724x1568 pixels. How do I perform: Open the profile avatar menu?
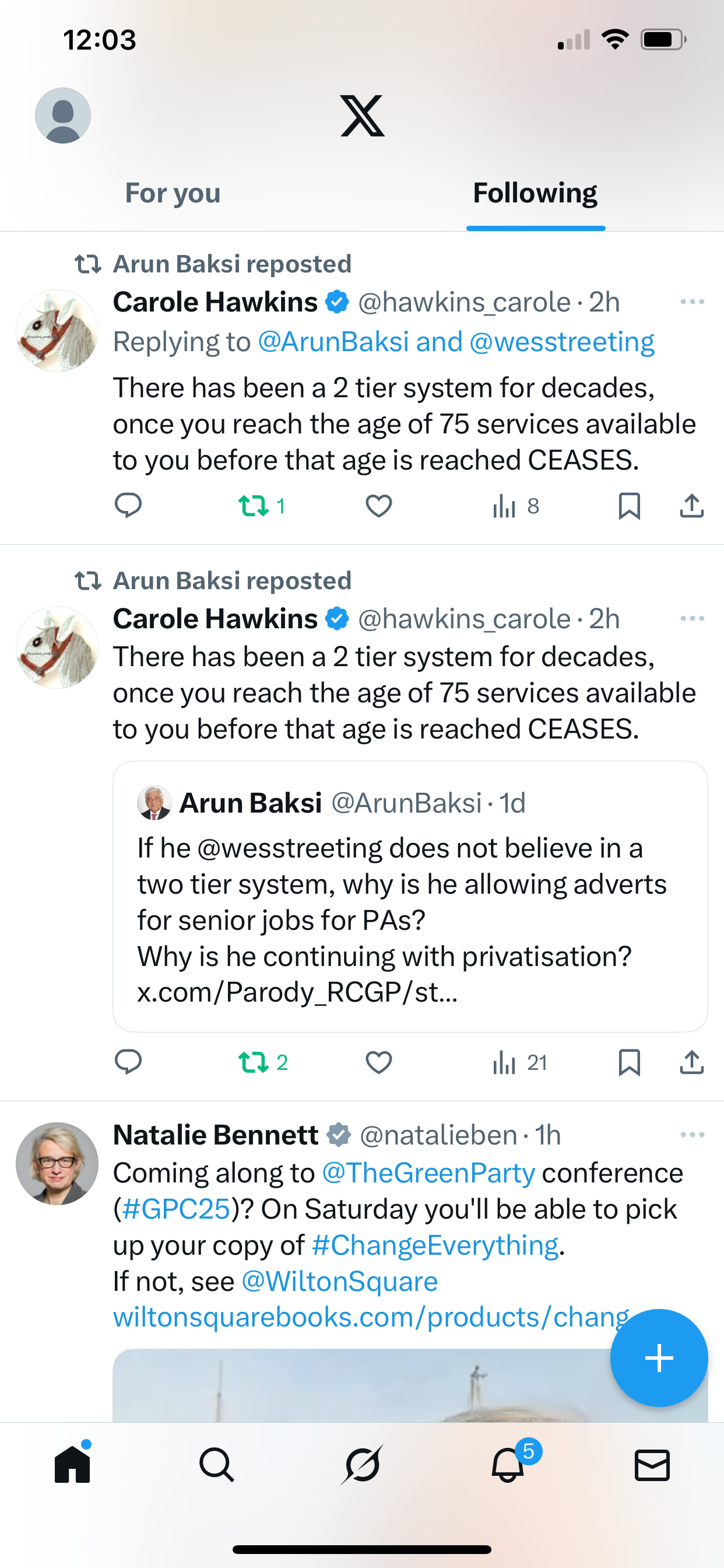pyautogui.click(x=63, y=116)
